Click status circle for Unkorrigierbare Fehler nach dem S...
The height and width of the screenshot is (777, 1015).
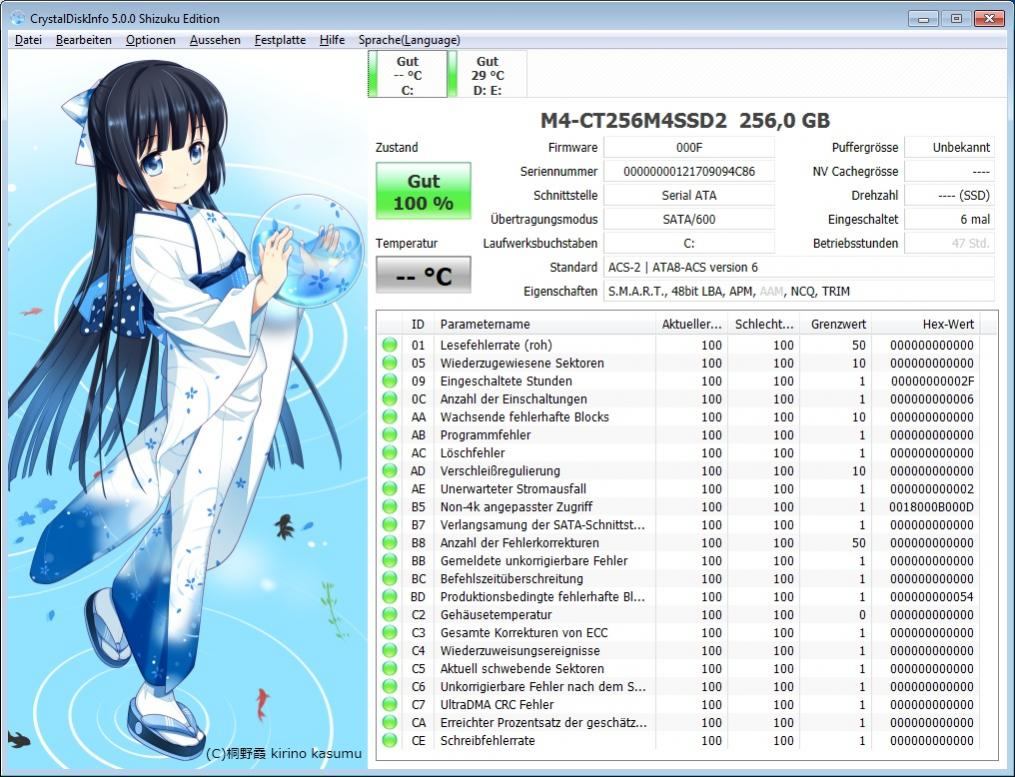coord(390,686)
